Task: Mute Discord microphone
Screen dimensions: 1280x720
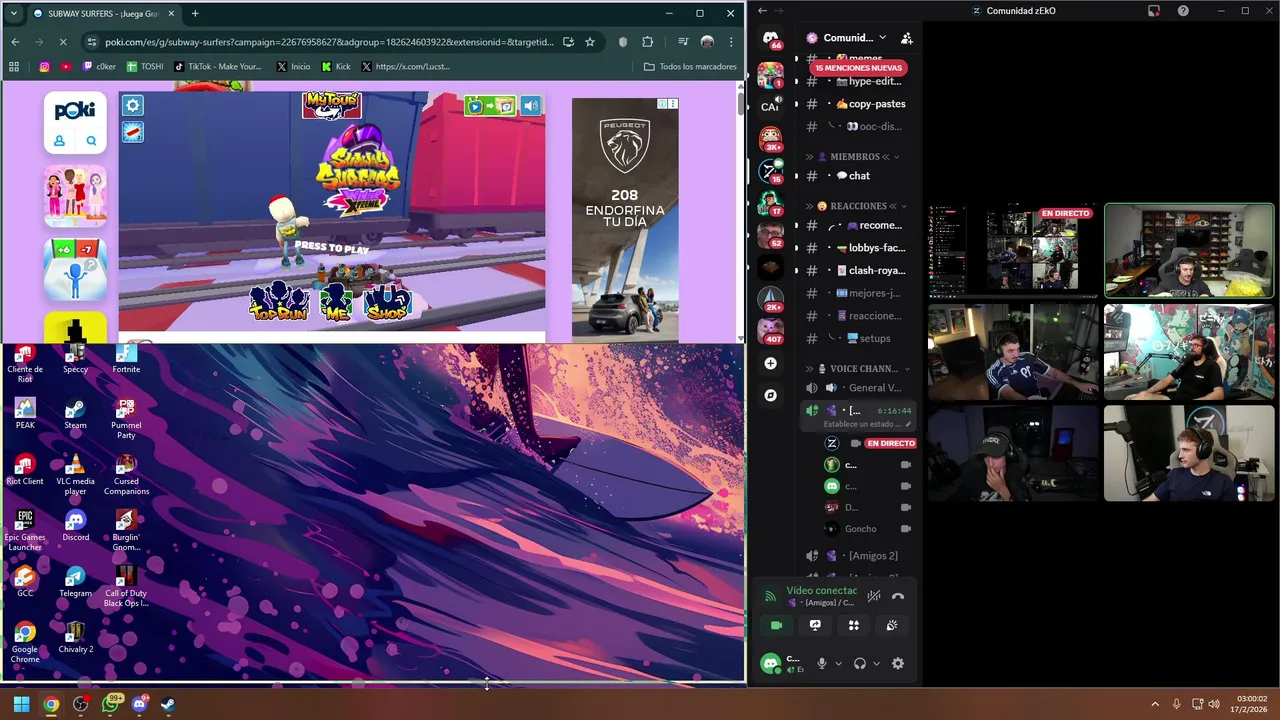Action: coord(822,663)
